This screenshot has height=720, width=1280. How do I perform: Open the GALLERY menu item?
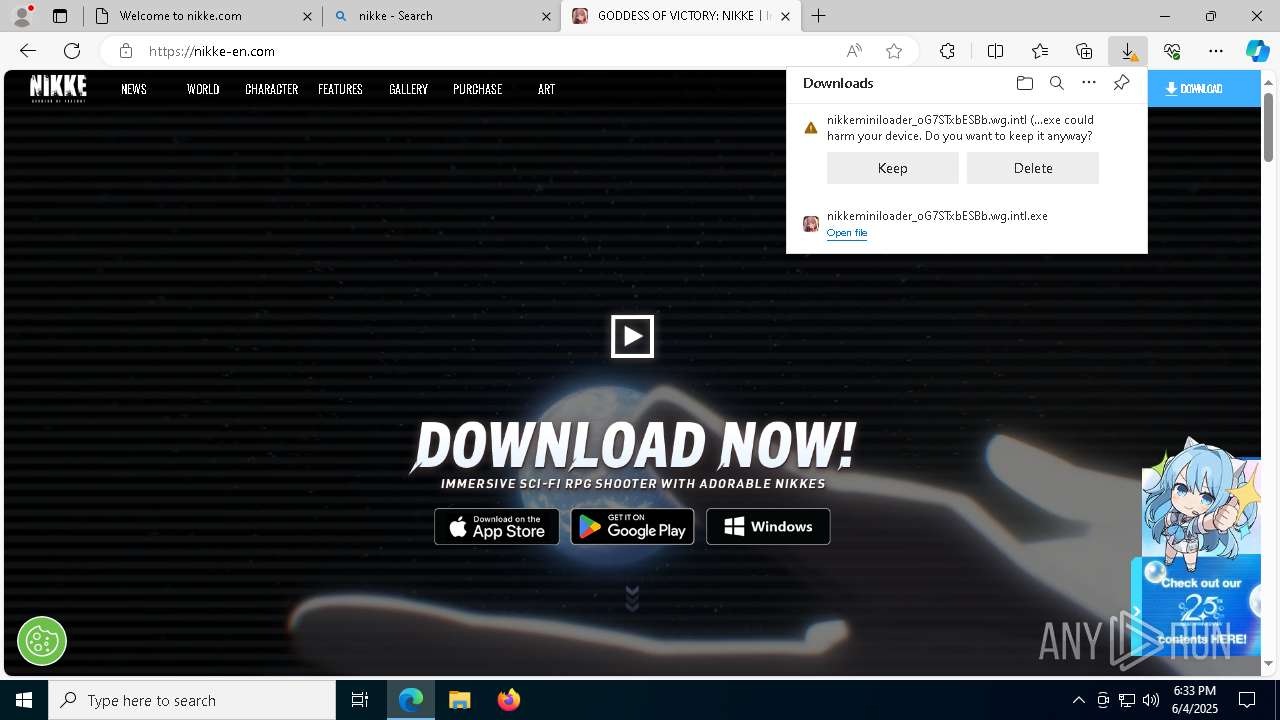tap(408, 89)
